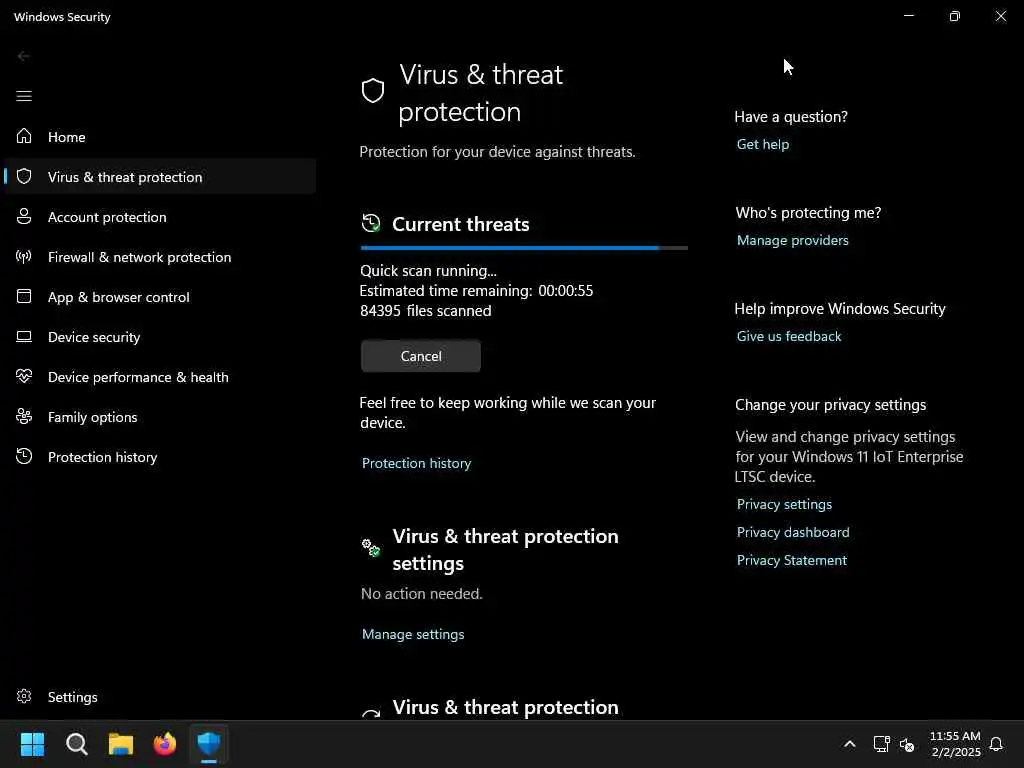
Task: Click the Settings gear icon
Action: [24, 696]
